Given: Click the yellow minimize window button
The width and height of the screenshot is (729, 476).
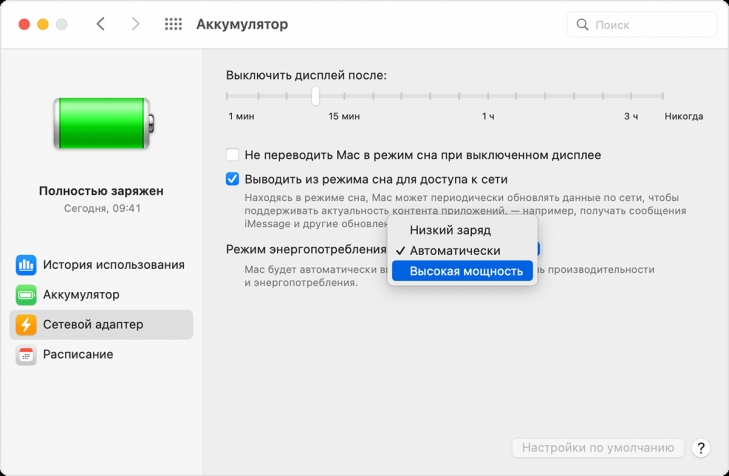Looking at the screenshot, I should click(x=42, y=24).
